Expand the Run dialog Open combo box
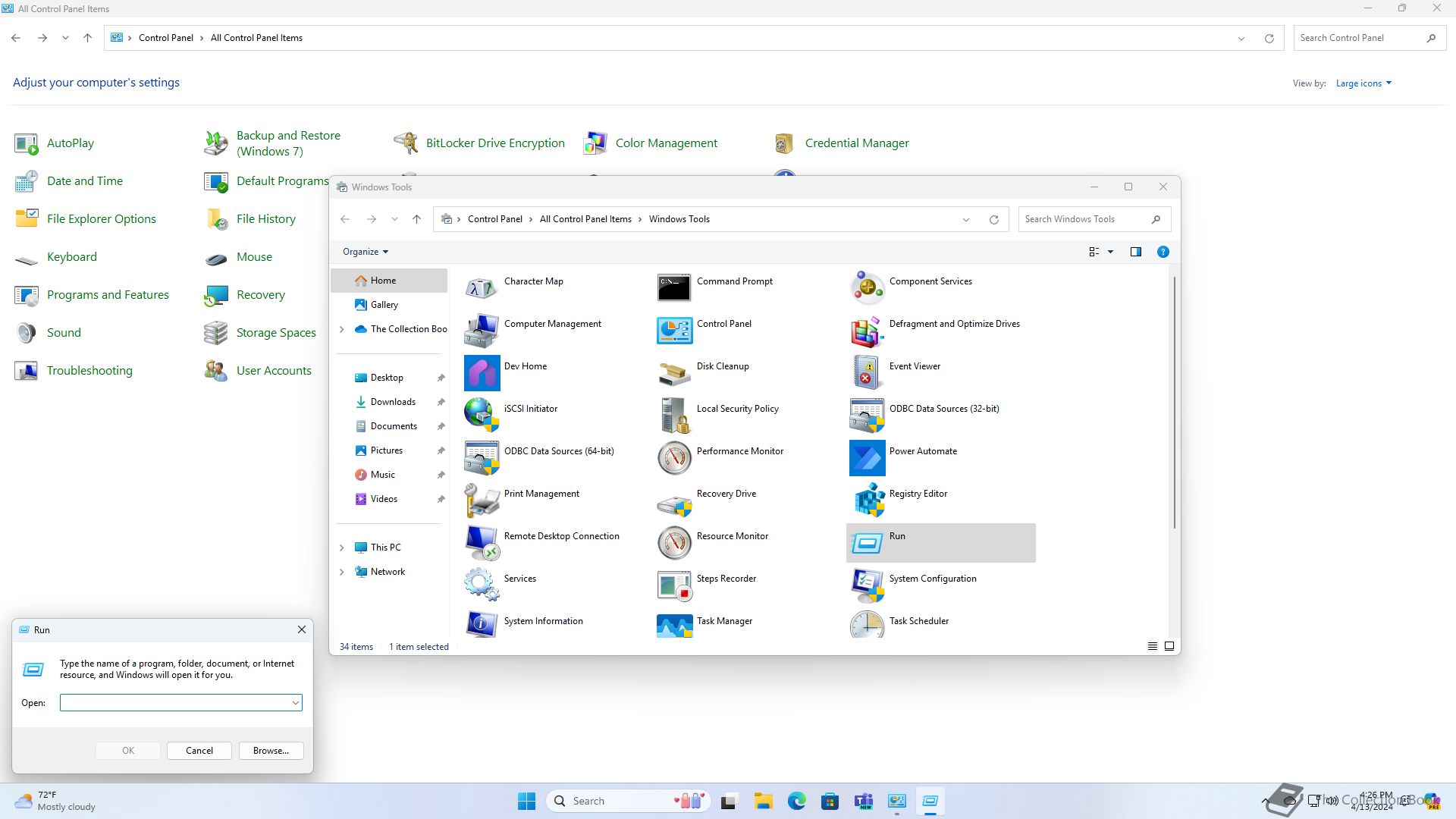This screenshot has height=819, width=1456. [x=296, y=703]
